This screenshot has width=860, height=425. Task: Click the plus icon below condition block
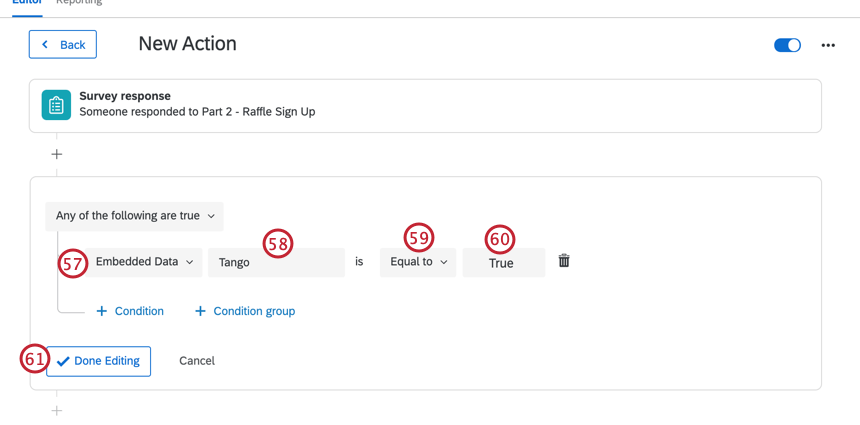(56, 410)
